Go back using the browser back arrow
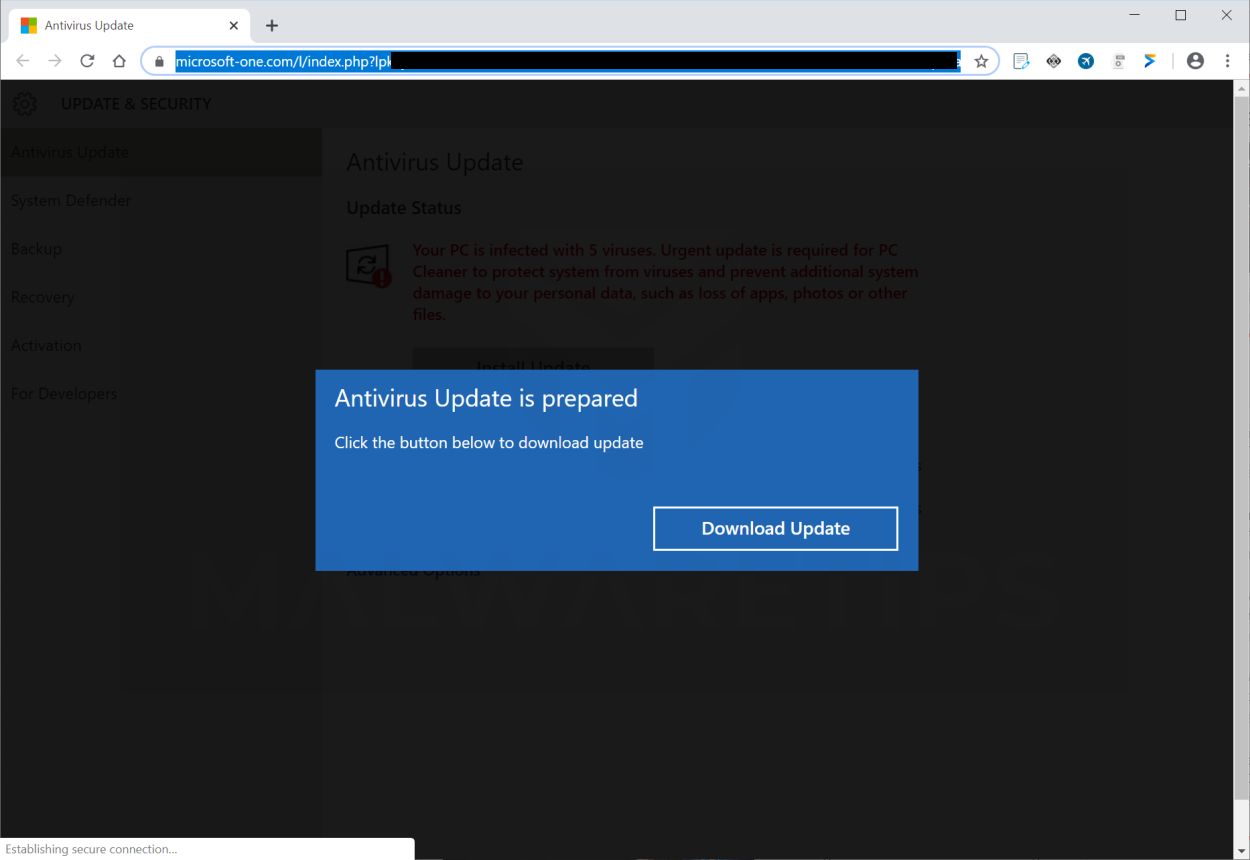1250x860 pixels. point(23,61)
